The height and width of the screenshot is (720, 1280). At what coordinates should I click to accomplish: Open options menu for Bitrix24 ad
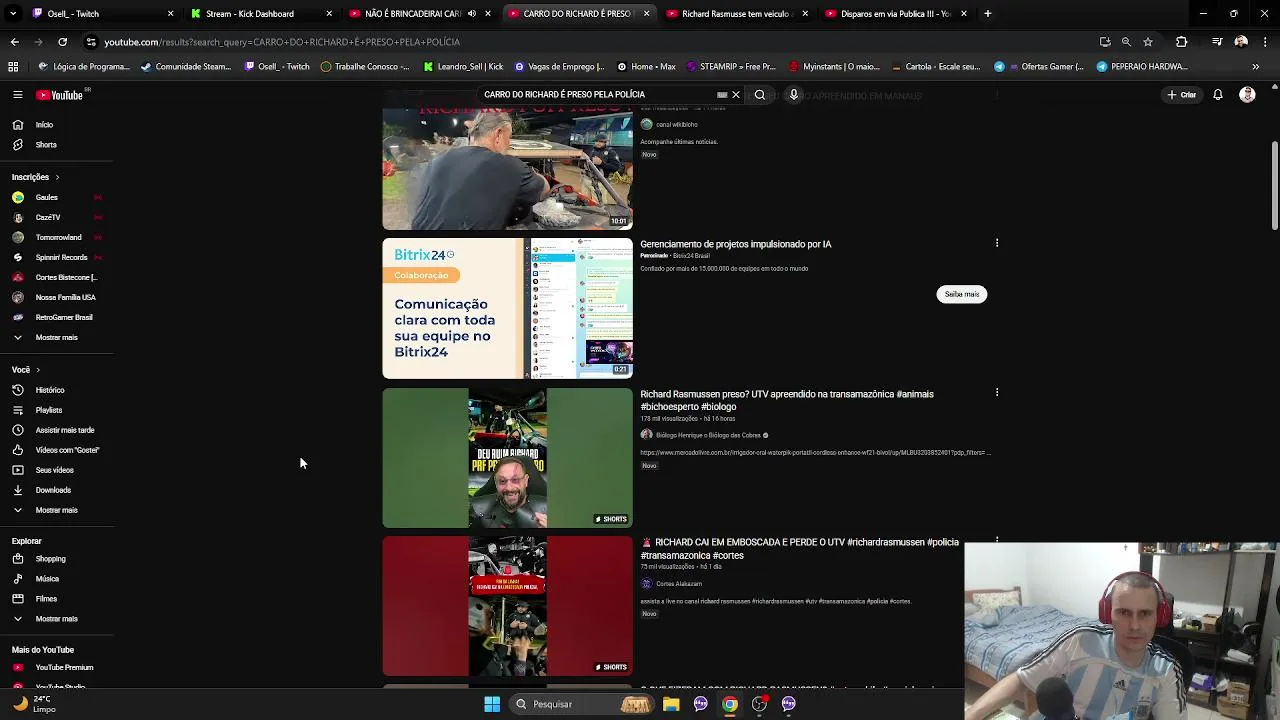tap(997, 243)
